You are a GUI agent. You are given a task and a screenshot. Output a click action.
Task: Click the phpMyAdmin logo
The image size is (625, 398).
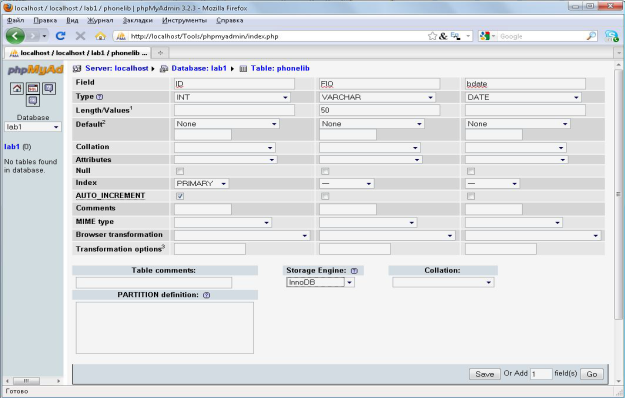[35, 70]
